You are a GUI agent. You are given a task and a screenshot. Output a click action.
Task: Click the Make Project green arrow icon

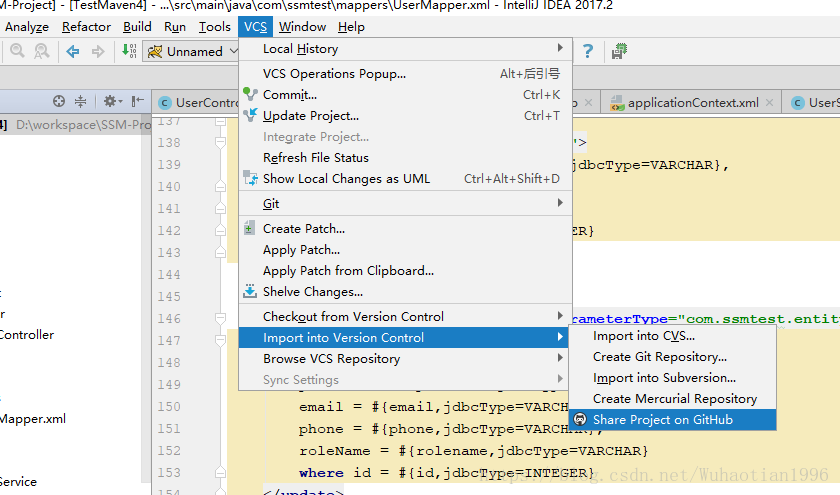point(129,51)
